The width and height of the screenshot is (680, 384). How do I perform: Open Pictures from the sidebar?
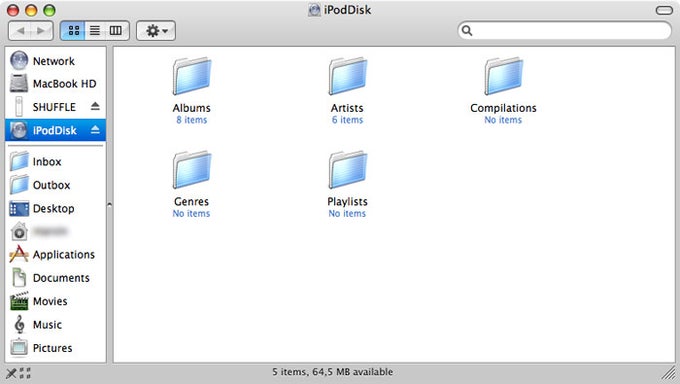(x=56, y=348)
